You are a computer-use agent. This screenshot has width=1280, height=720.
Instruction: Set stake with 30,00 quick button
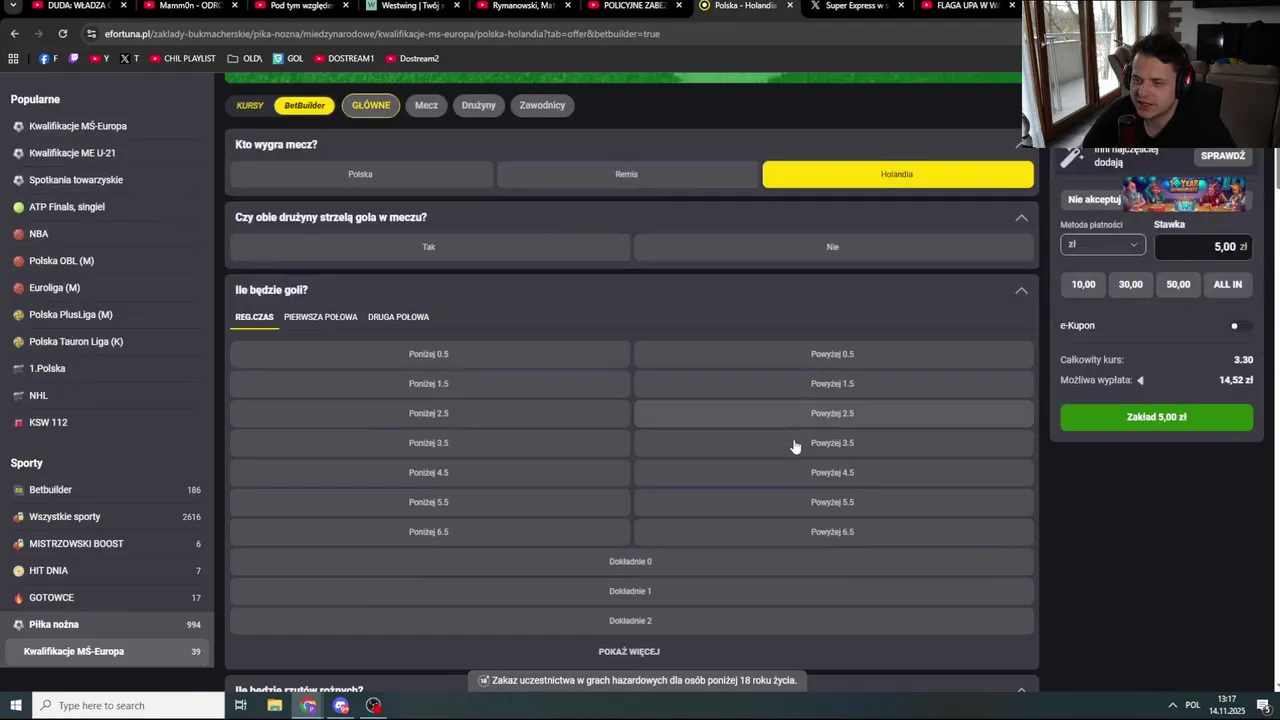pyautogui.click(x=1130, y=285)
